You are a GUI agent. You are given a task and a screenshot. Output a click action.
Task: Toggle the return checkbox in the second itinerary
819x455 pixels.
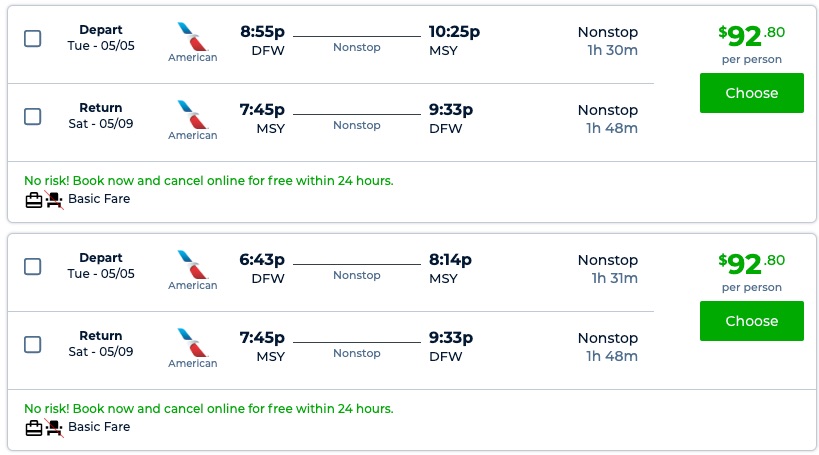[x=32, y=345]
